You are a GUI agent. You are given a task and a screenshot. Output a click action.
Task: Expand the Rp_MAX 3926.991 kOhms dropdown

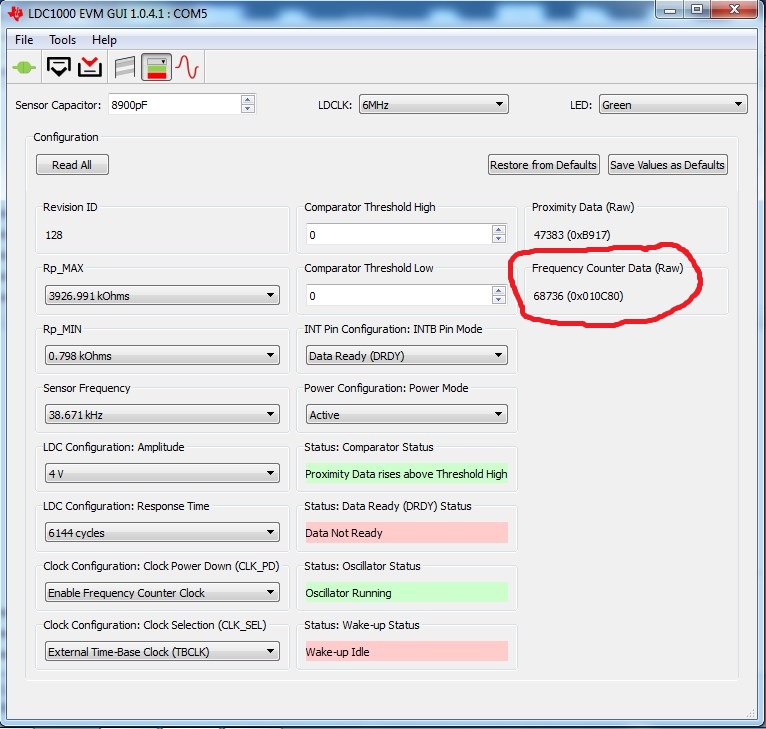click(162, 296)
